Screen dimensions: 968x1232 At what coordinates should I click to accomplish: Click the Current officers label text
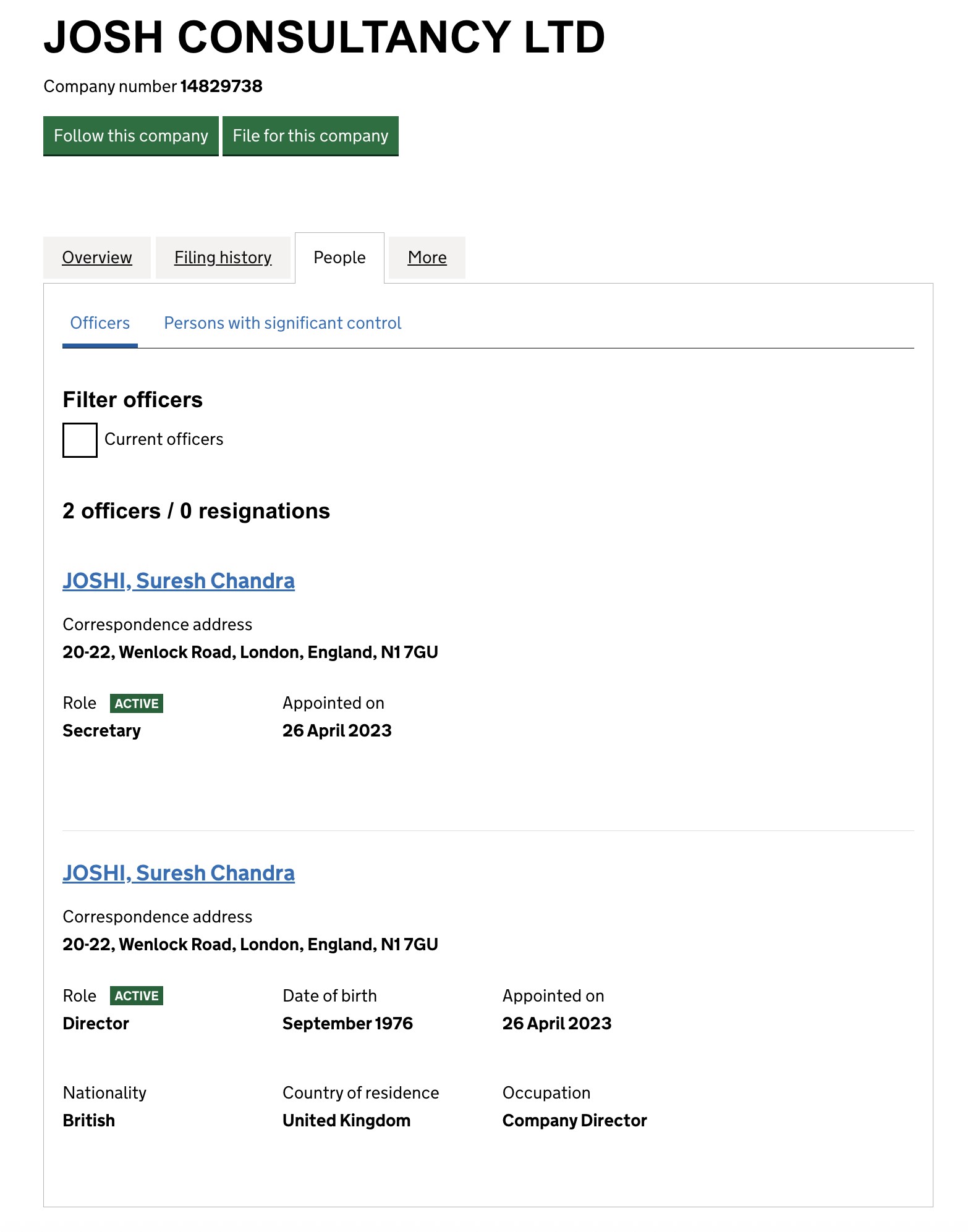[x=164, y=439]
